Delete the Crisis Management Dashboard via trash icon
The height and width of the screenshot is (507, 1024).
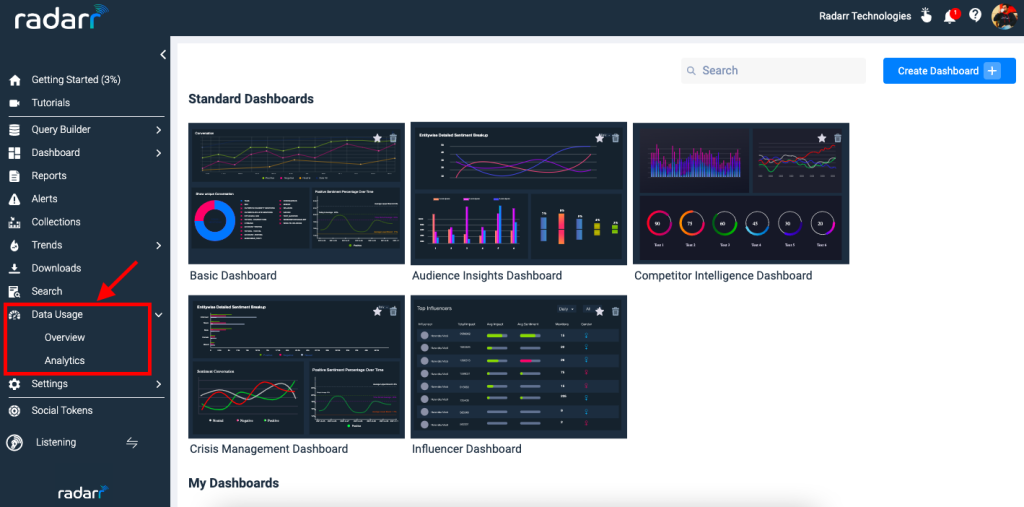click(393, 312)
